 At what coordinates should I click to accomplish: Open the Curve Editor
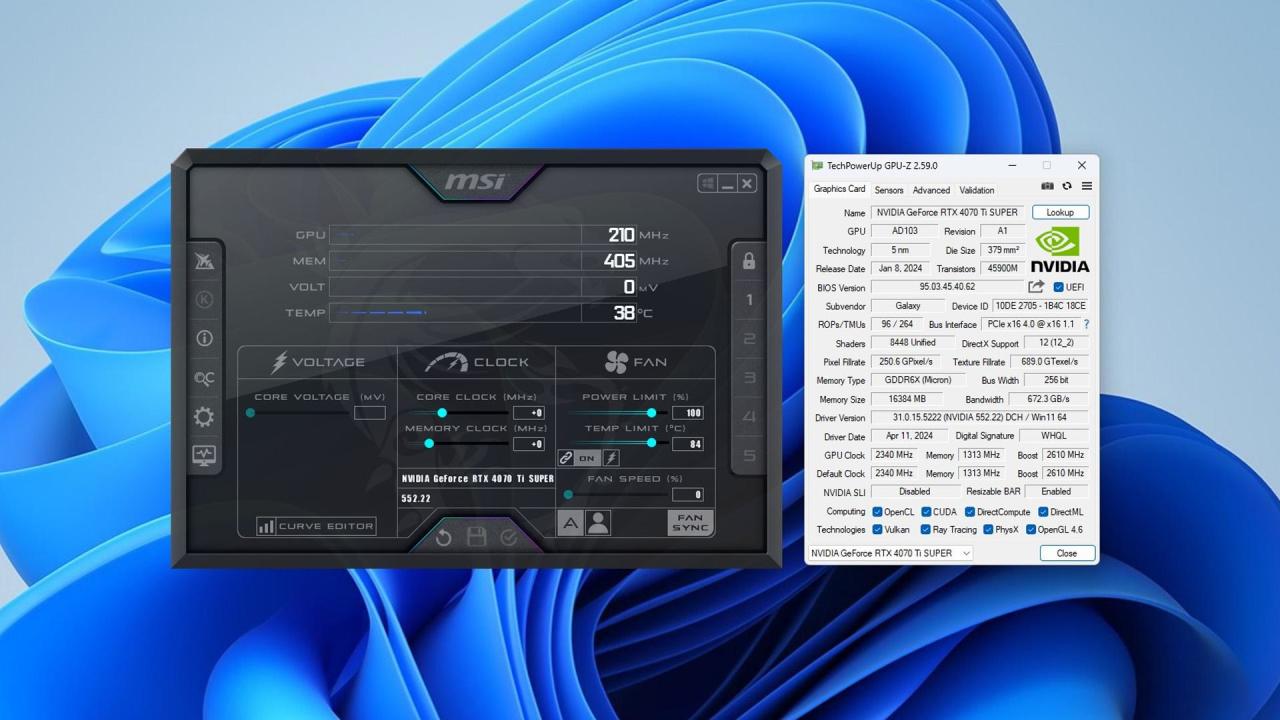(316, 526)
